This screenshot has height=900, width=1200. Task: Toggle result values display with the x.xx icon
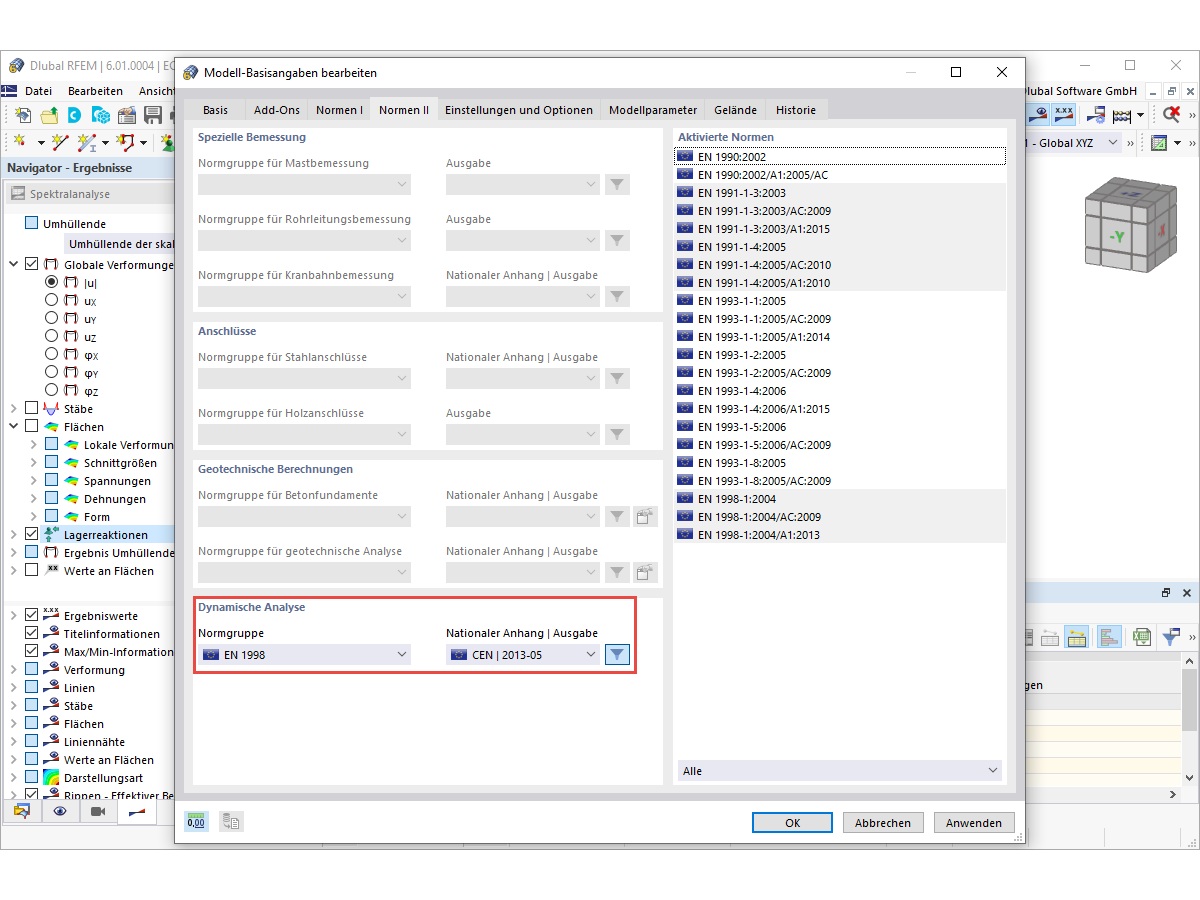tap(1063, 113)
